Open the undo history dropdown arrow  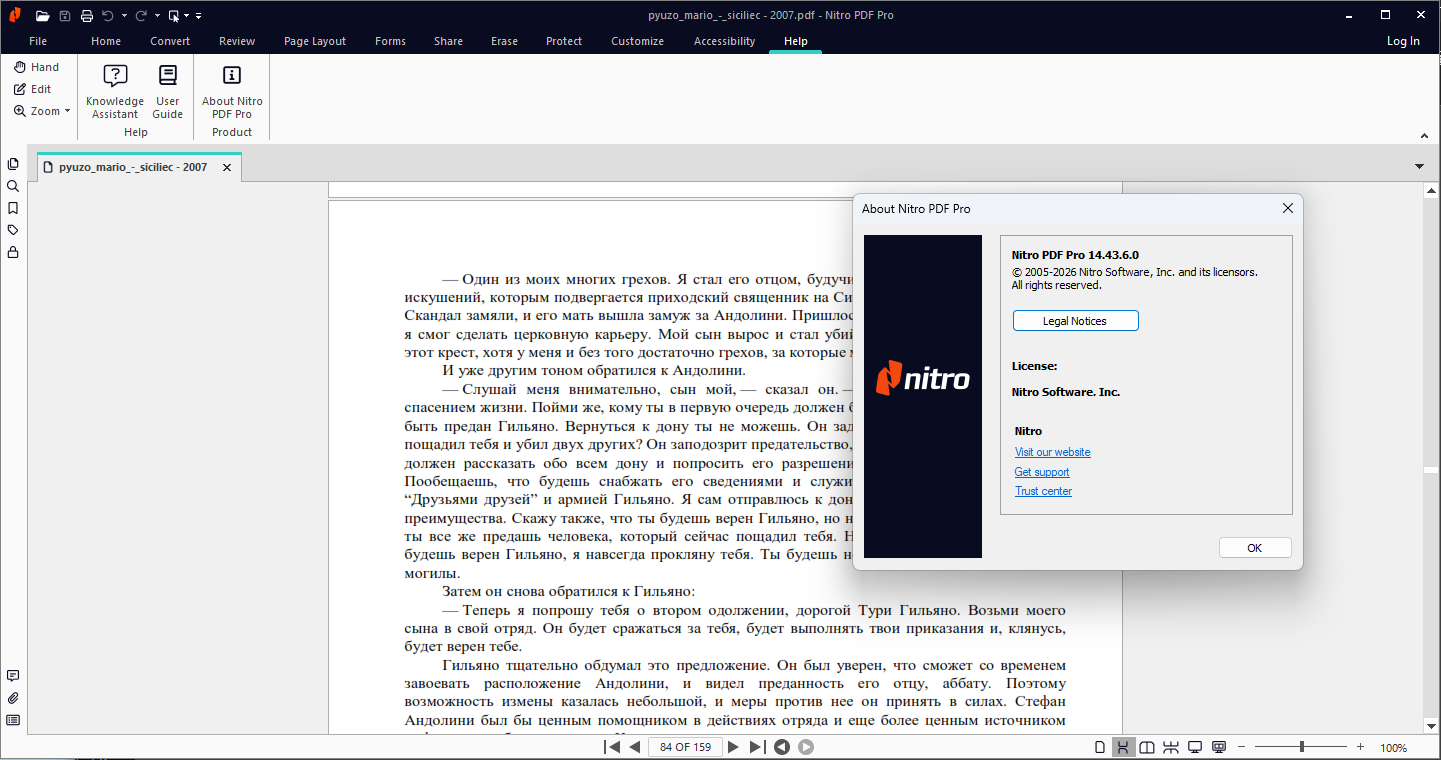[x=124, y=16]
